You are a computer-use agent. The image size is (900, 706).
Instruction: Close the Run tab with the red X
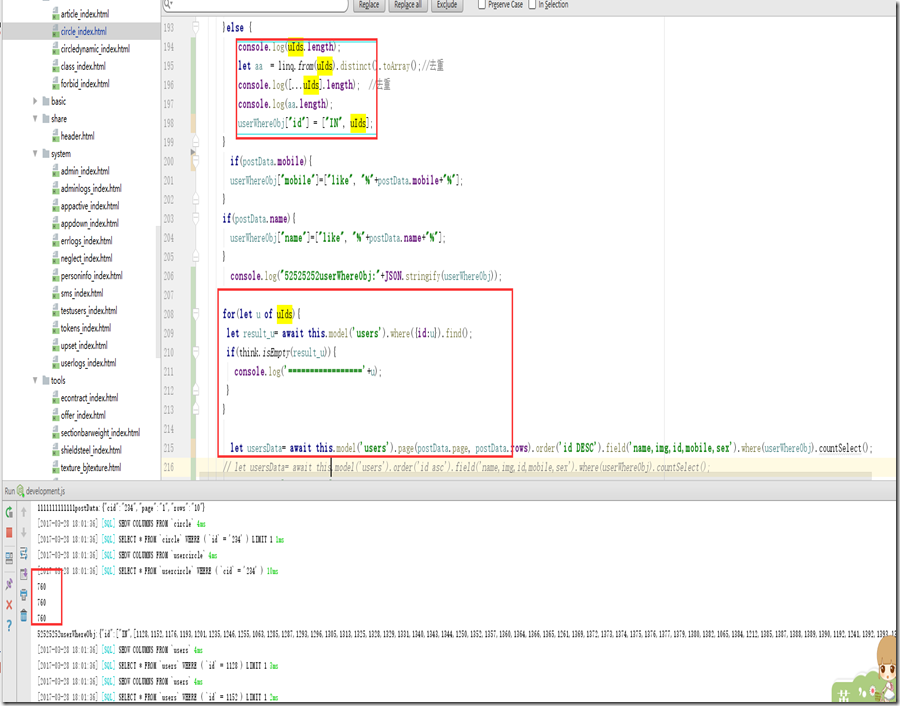point(9,604)
